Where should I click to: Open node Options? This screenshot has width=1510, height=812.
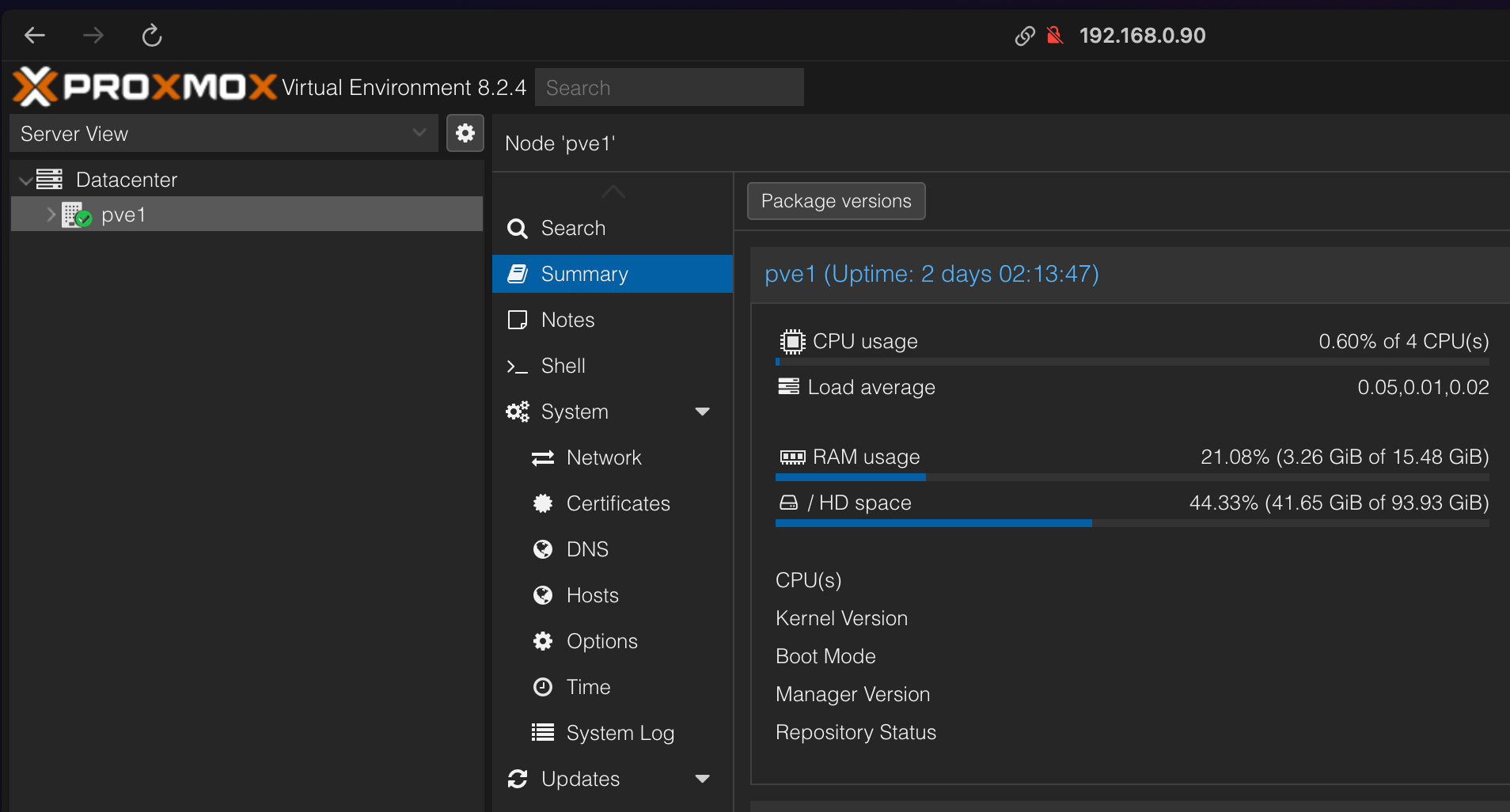(613, 641)
